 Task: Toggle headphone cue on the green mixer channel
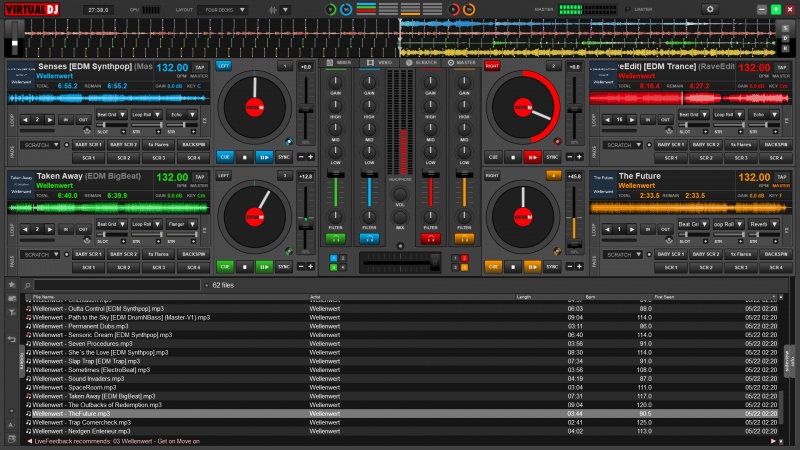(x=335, y=238)
